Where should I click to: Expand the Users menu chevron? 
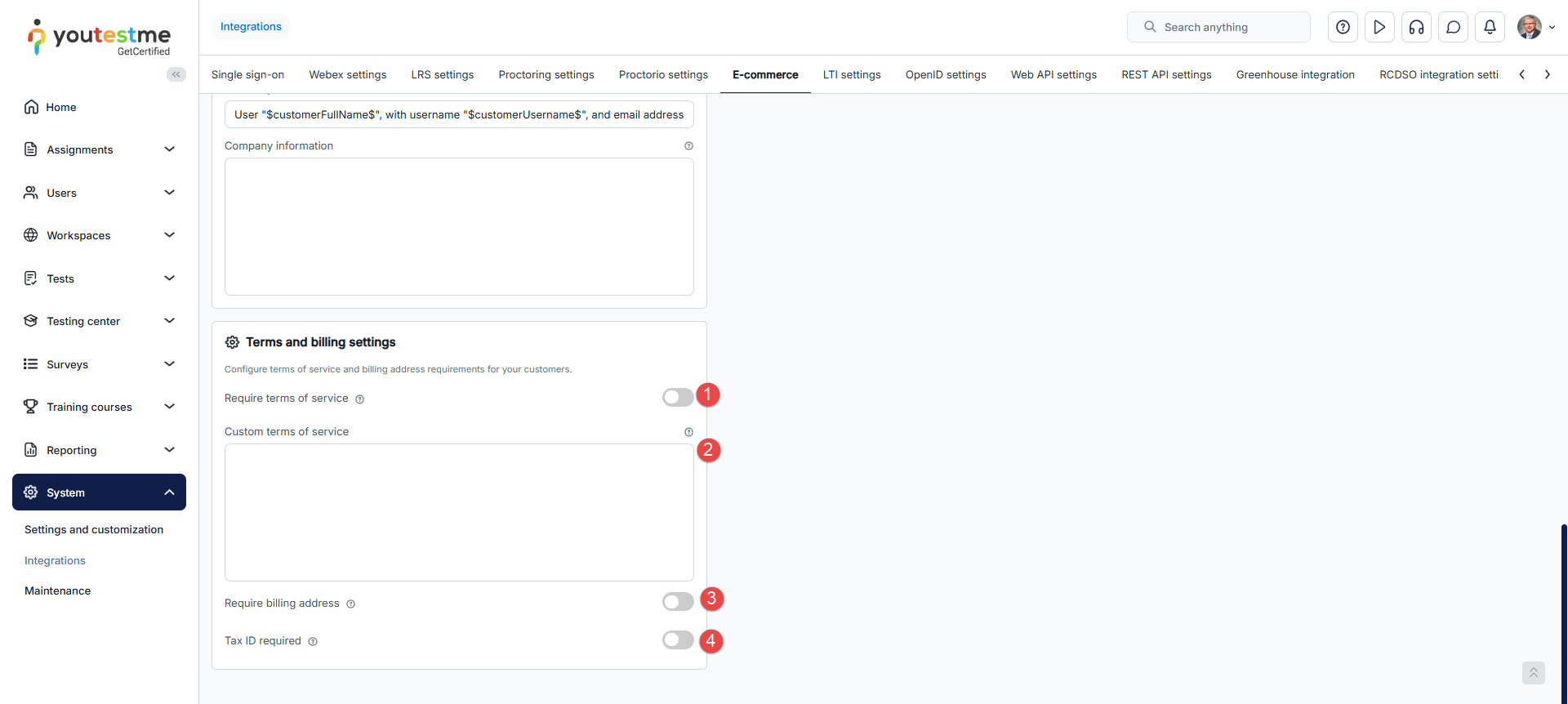(170, 193)
